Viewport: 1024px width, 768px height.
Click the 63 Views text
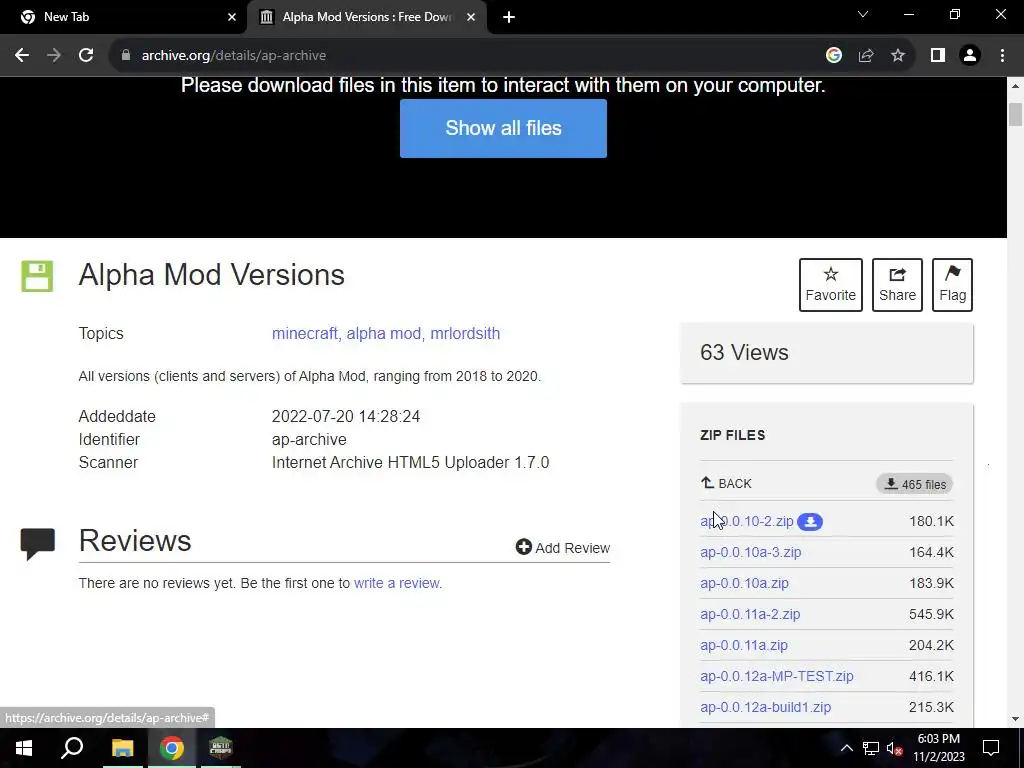[744, 353]
